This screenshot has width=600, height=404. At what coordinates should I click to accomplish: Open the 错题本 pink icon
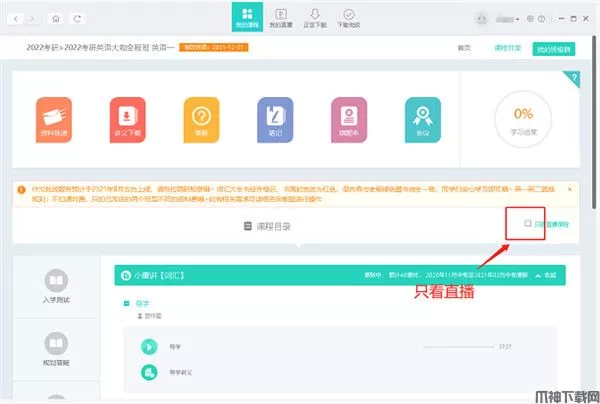(349, 120)
